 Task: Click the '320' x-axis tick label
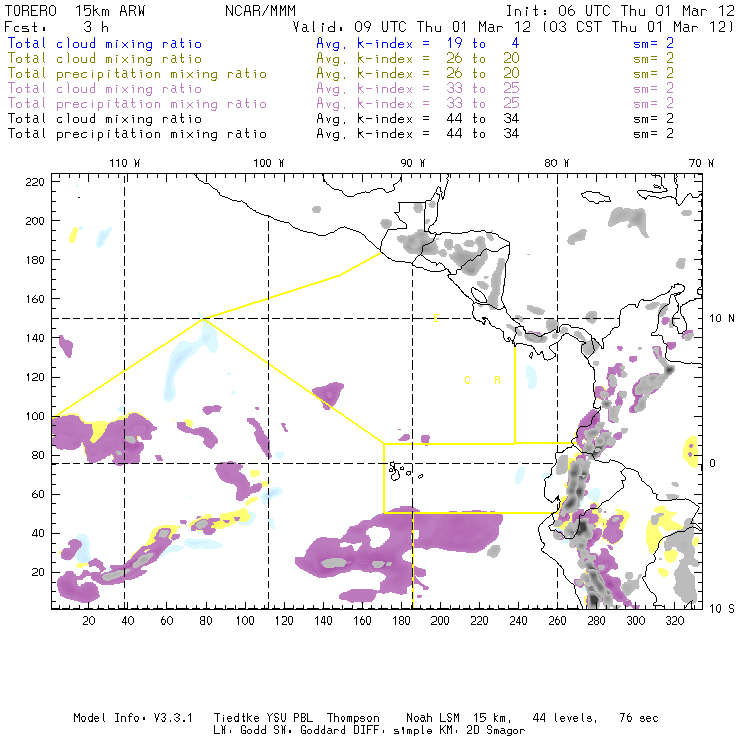pos(674,621)
